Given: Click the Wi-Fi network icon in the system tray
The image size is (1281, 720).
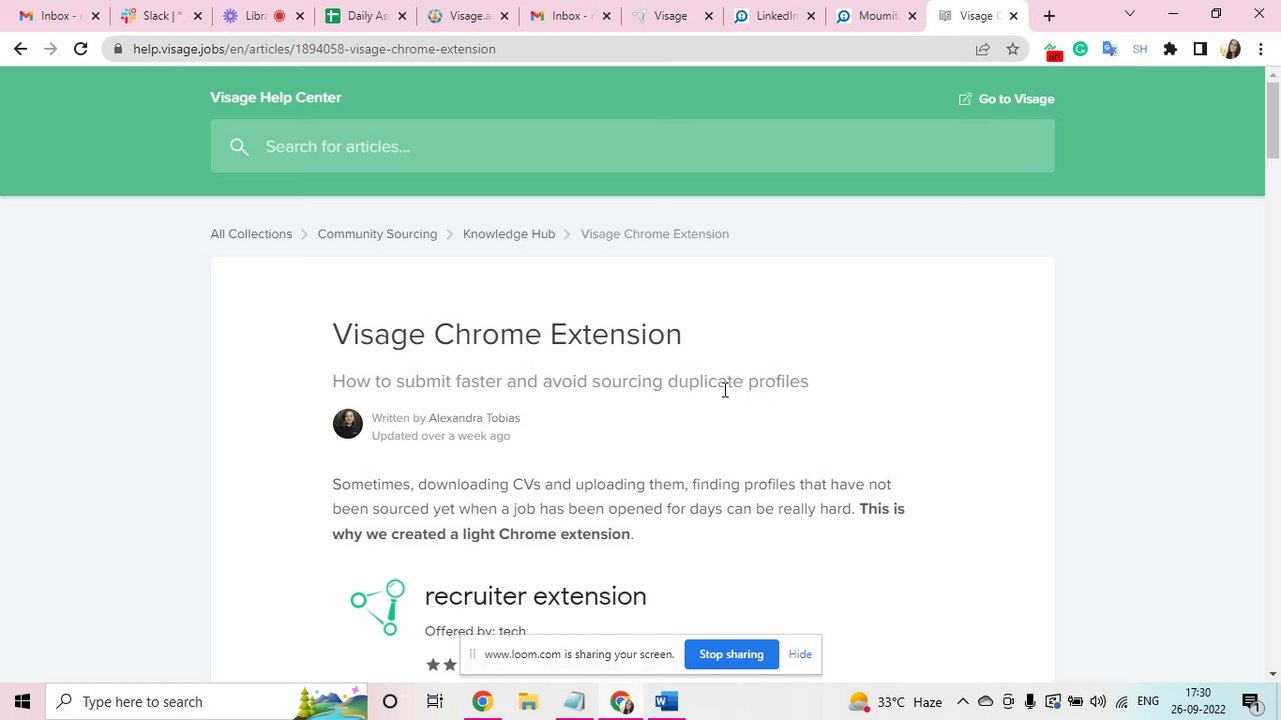Looking at the screenshot, I should [x=1121, y=702].
